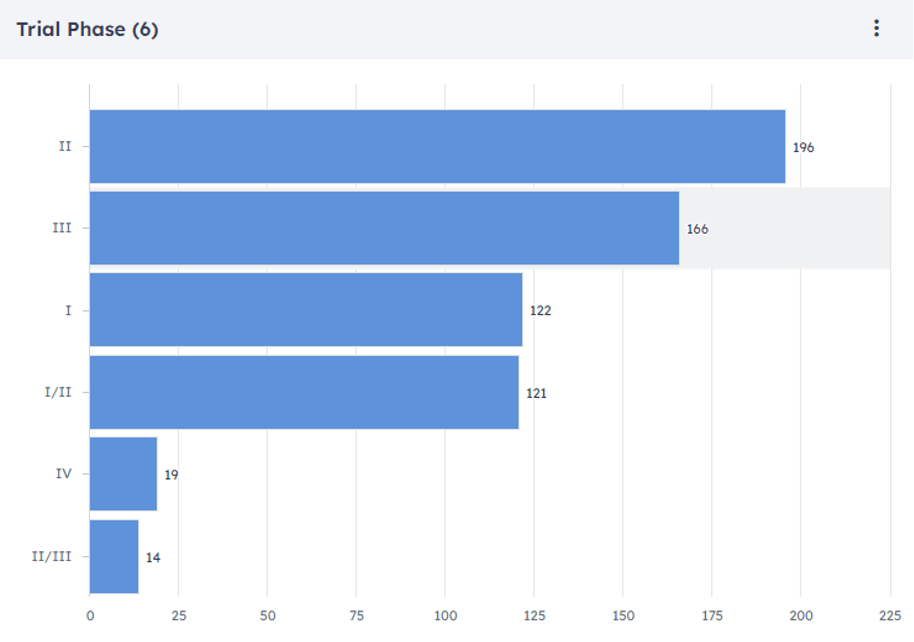Click the 121 value label
The image size is (914, 642).
tap(536, 393)
